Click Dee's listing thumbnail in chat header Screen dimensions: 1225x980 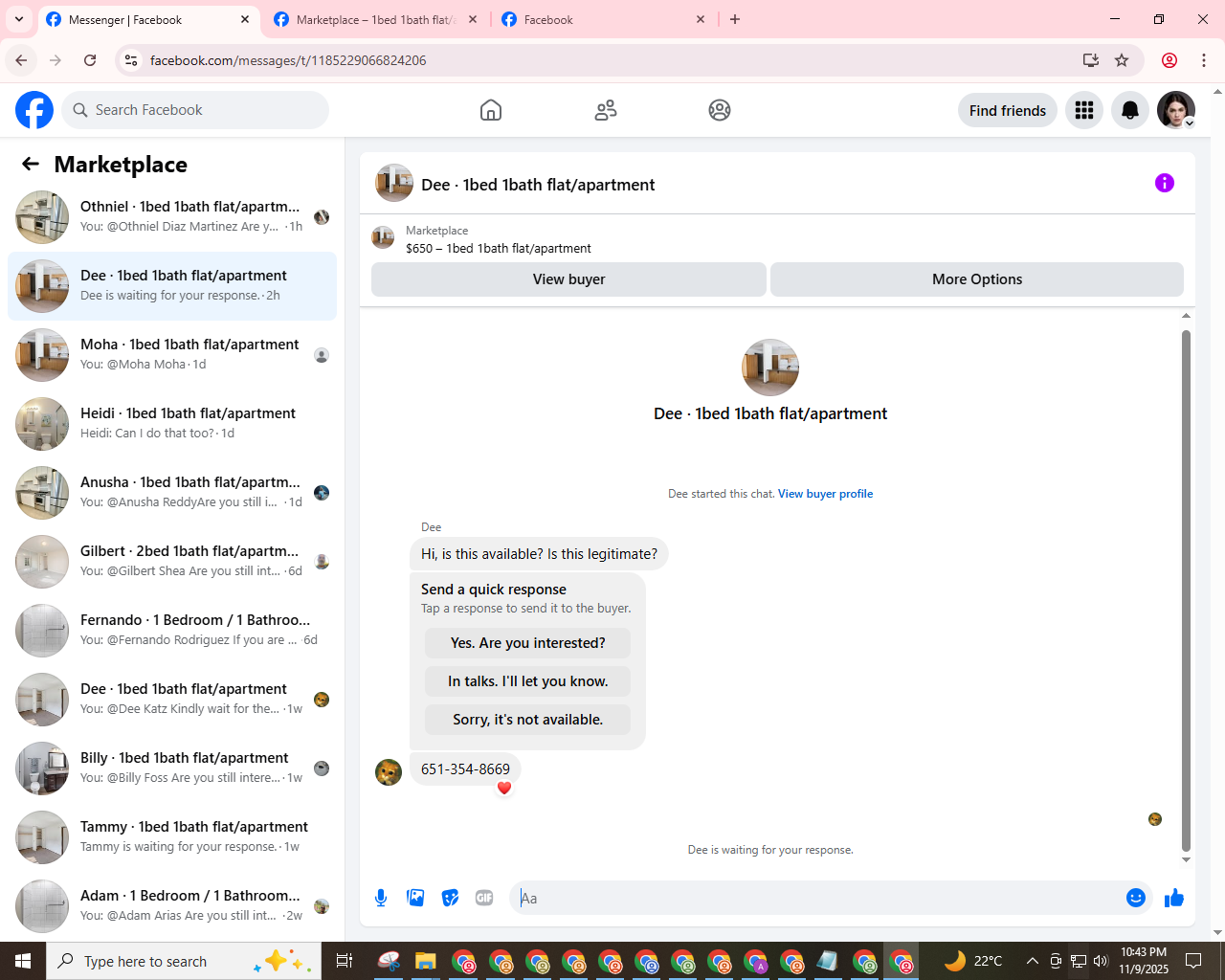tap(394, 183)
